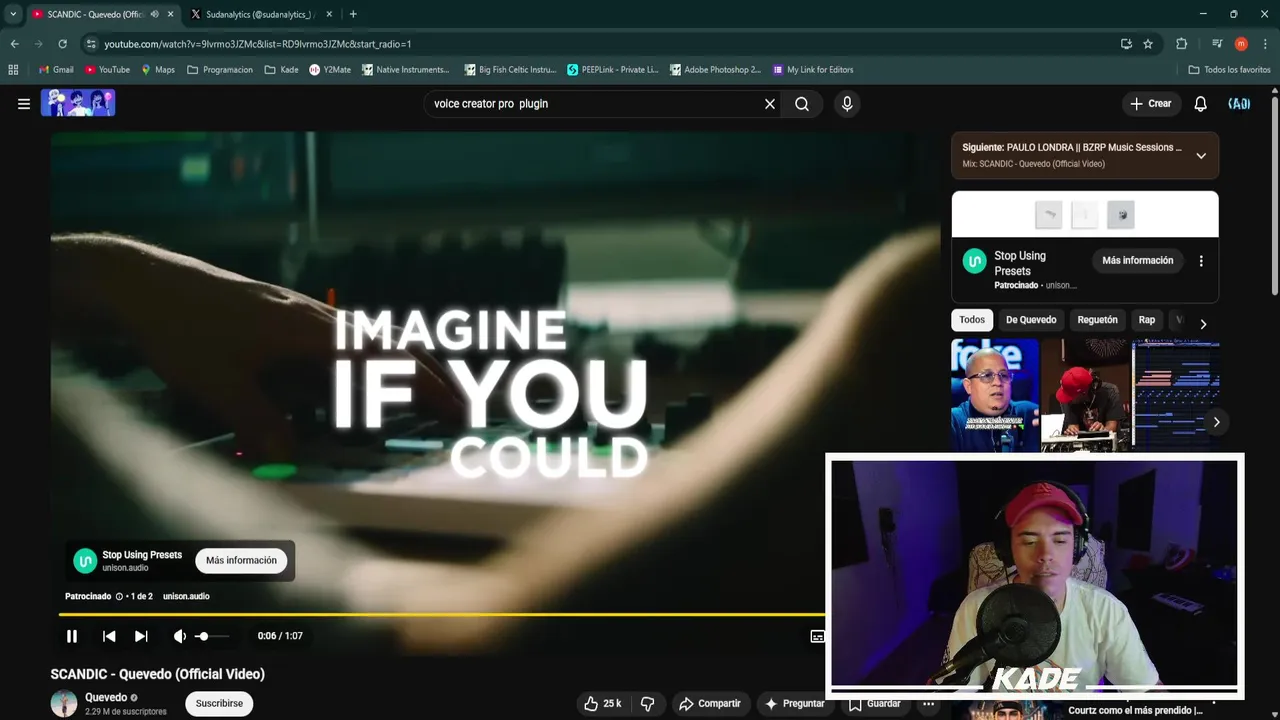Open the Quevedo channel avatar
1280x720 pixels.
pos(64,704)
